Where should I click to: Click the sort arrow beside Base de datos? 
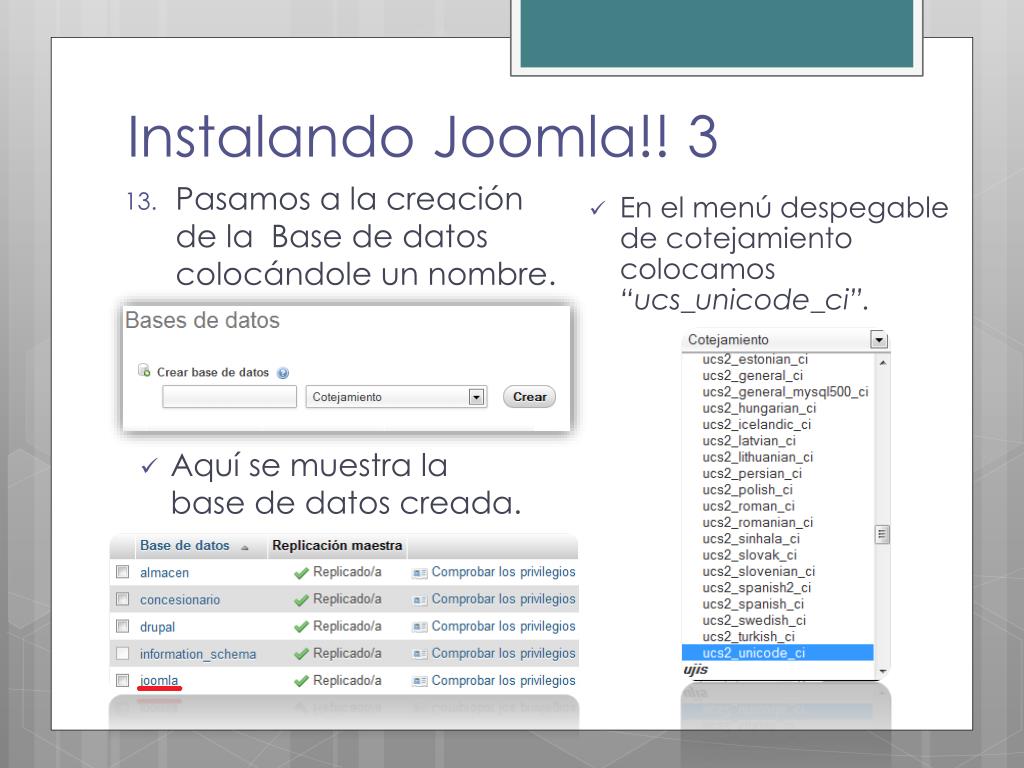point(245,548)
